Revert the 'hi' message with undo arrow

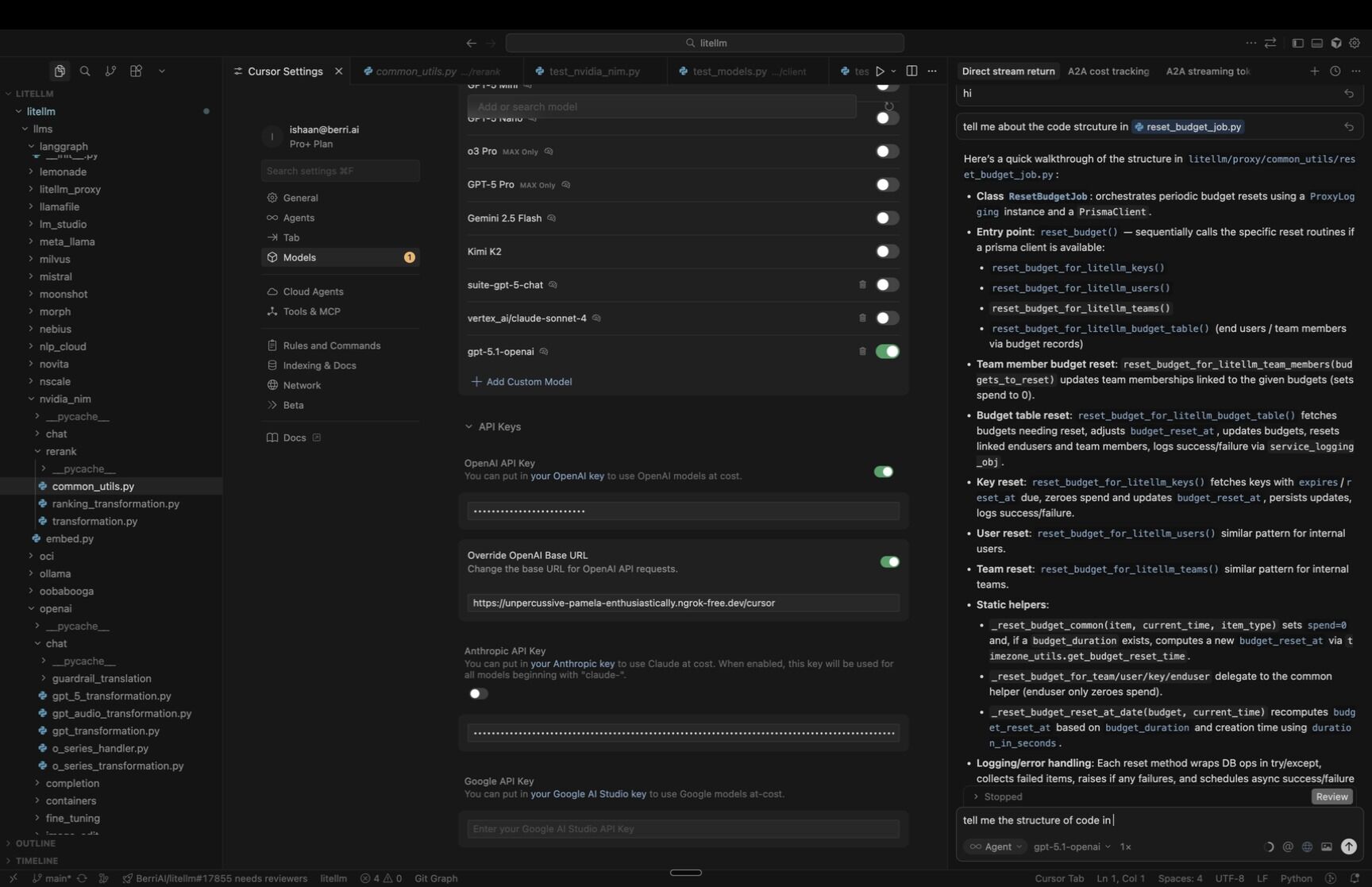click(1349, 94)
